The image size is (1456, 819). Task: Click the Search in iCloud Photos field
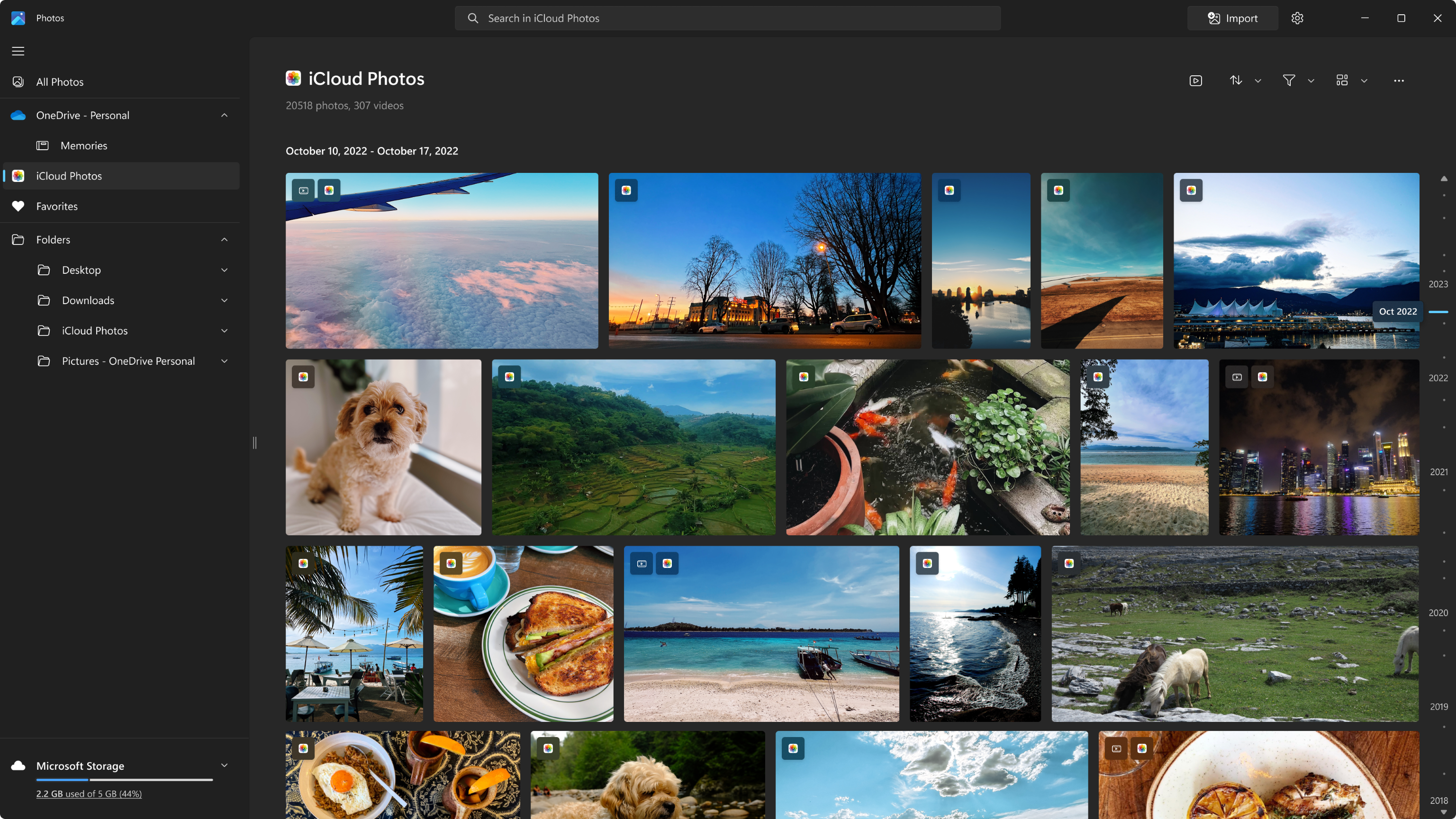tap(727, 18)
